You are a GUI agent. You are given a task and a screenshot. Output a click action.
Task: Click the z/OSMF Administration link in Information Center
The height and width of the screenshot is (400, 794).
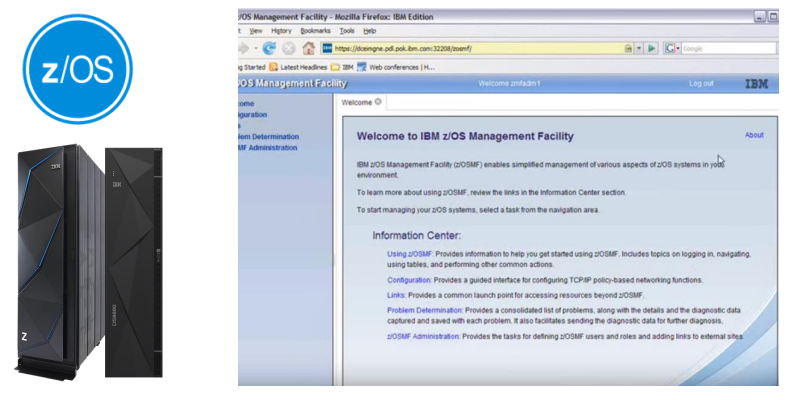pyautogui.click(x=423, y=336)
